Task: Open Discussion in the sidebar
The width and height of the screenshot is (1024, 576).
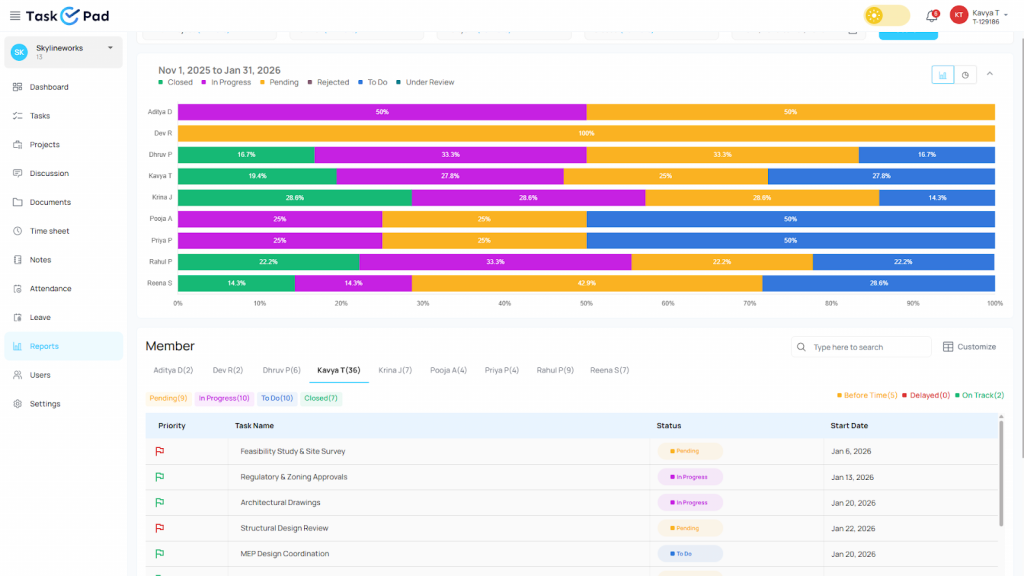Action: pyautogui.click(x=49, y=173)
